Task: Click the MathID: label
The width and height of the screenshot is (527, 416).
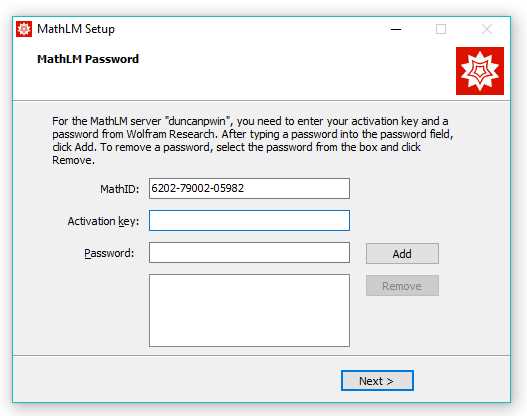Action: [120, 189]
